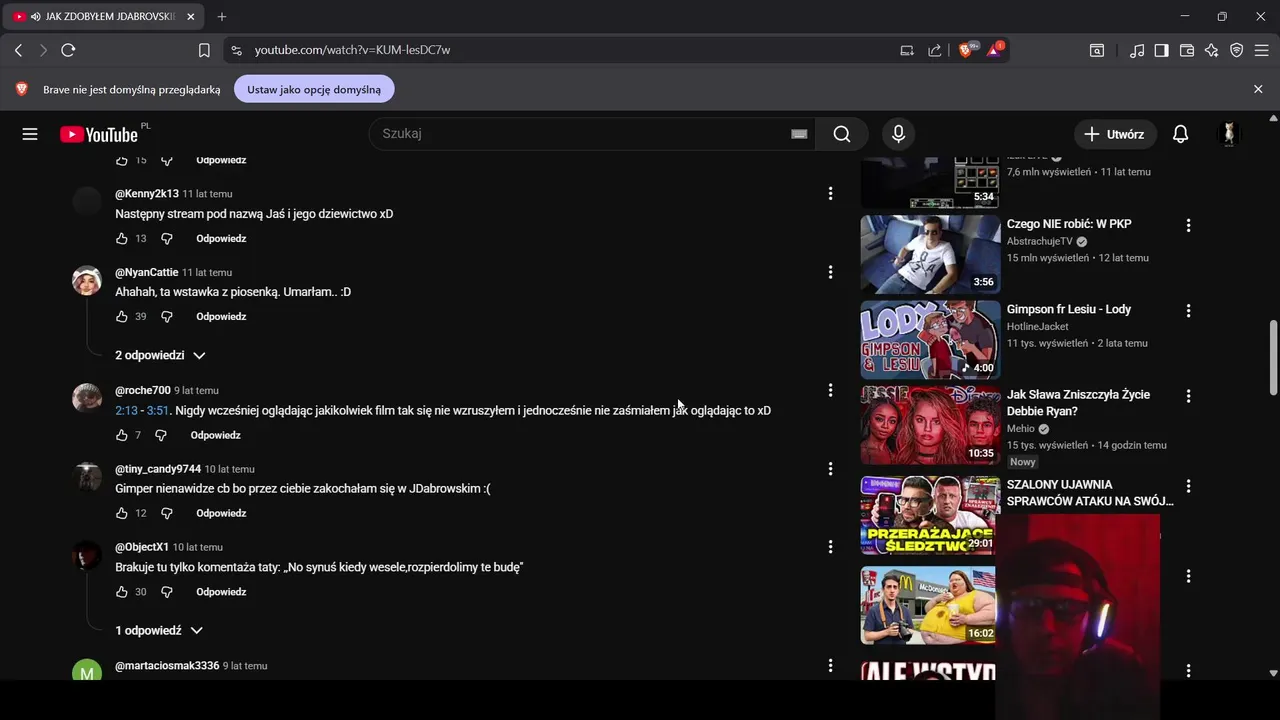Open Mehio channel name link
1280x720 pixels.
click(1021, 429)
